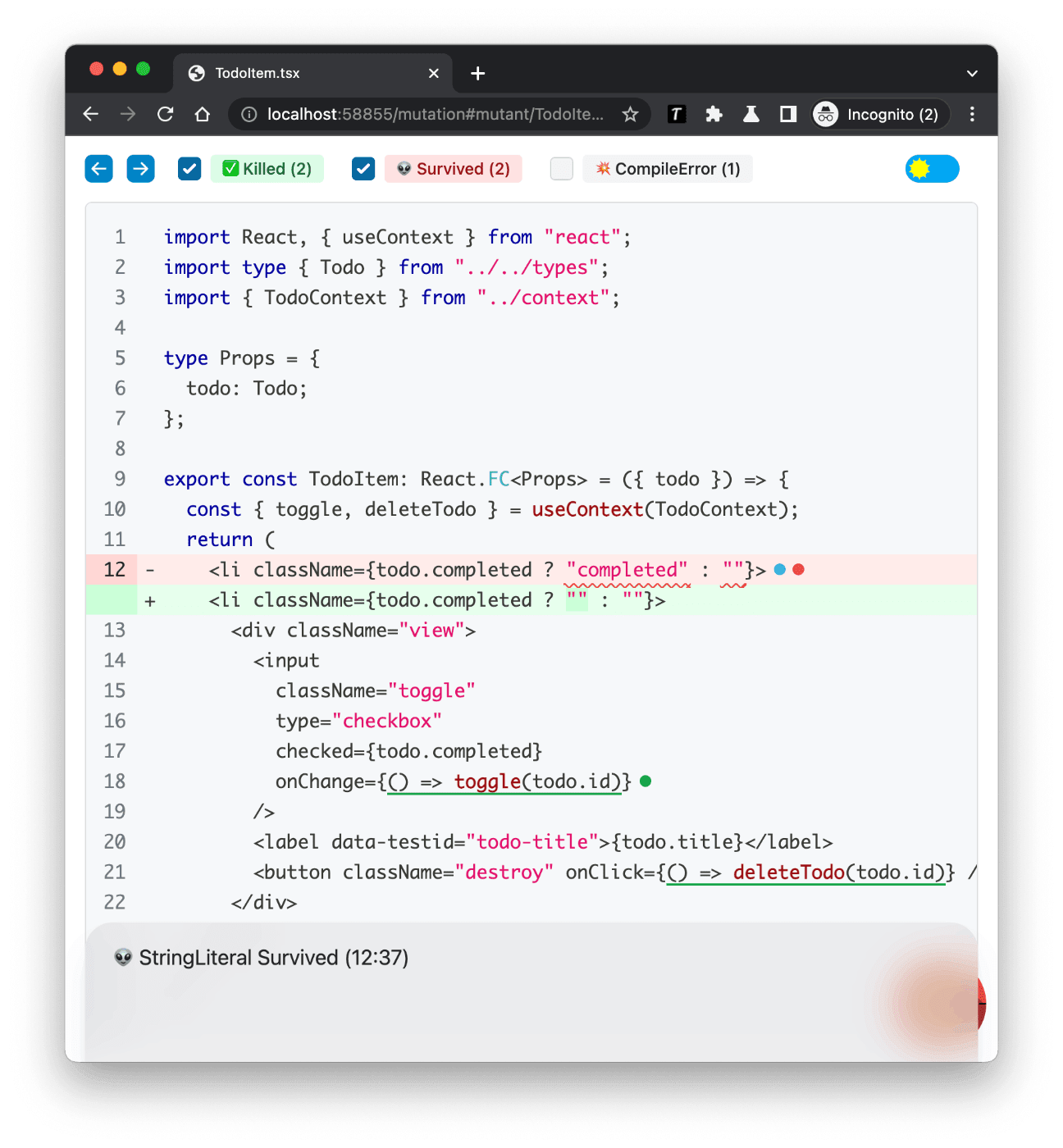This screenshot has height=1148, width=1063.
Task: Click the browser back arrow
Action: 91,114
